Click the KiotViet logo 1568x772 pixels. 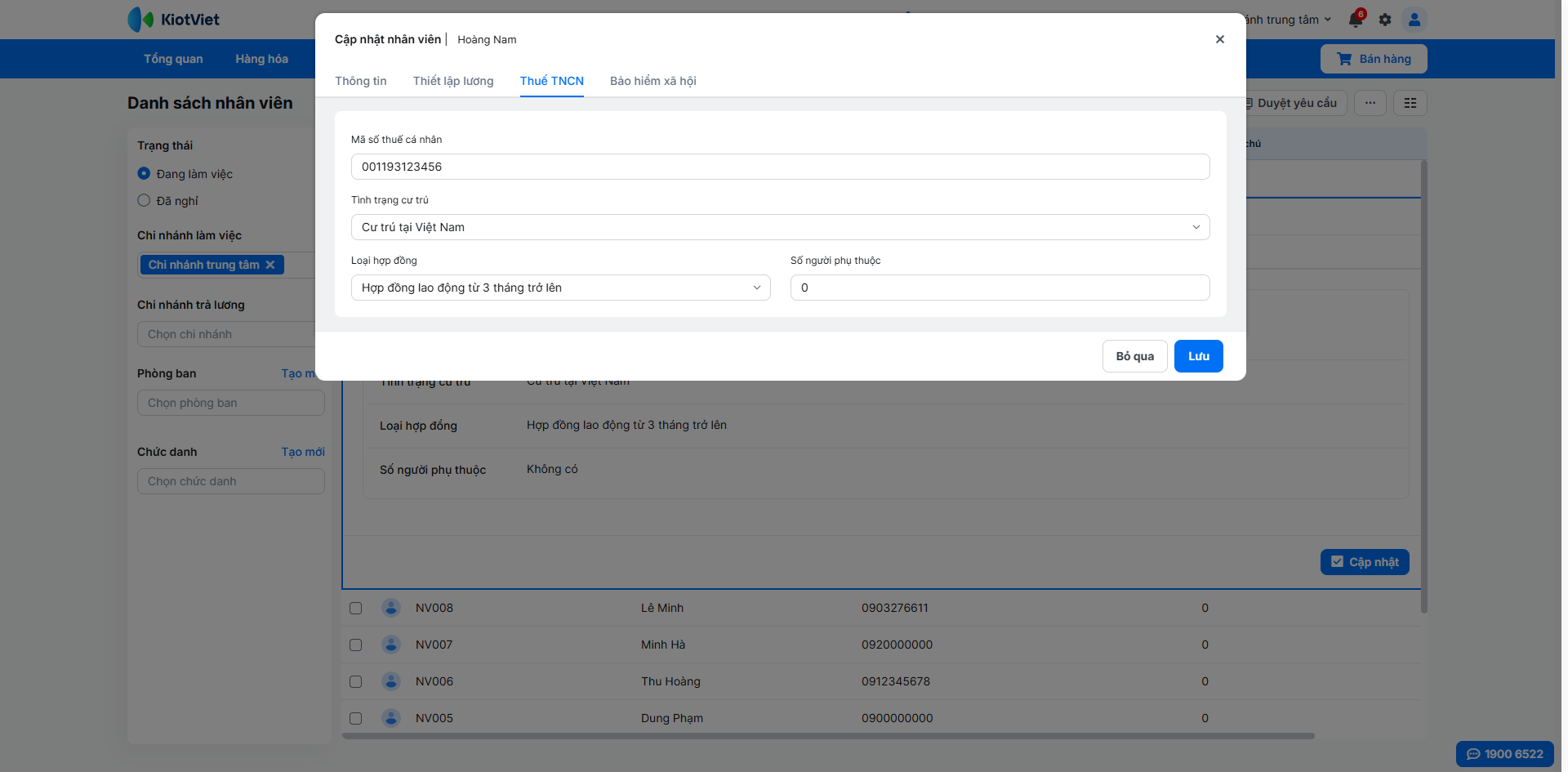174,20
